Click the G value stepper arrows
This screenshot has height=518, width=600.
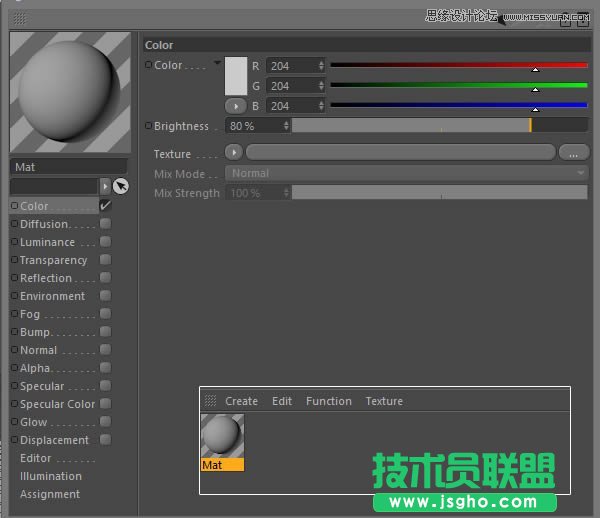pos(321,86)
